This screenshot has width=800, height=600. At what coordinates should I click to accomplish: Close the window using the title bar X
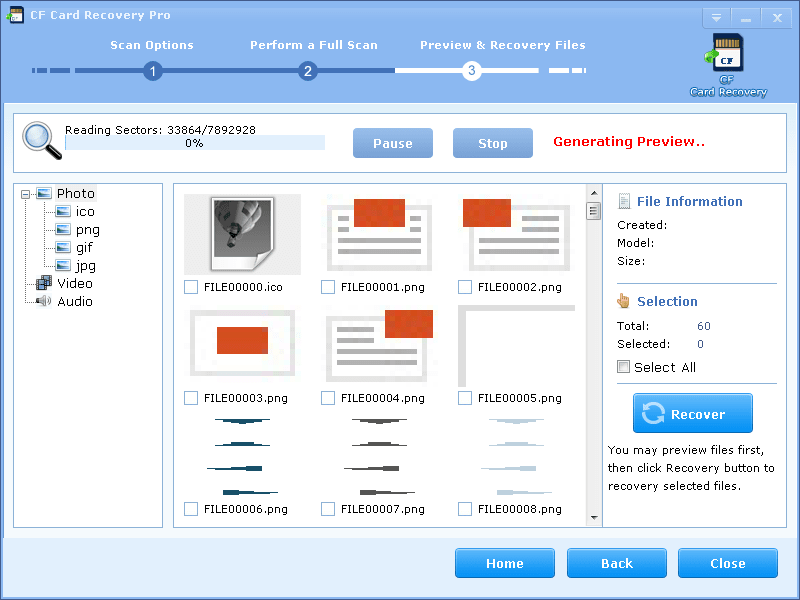click(777, 18)
